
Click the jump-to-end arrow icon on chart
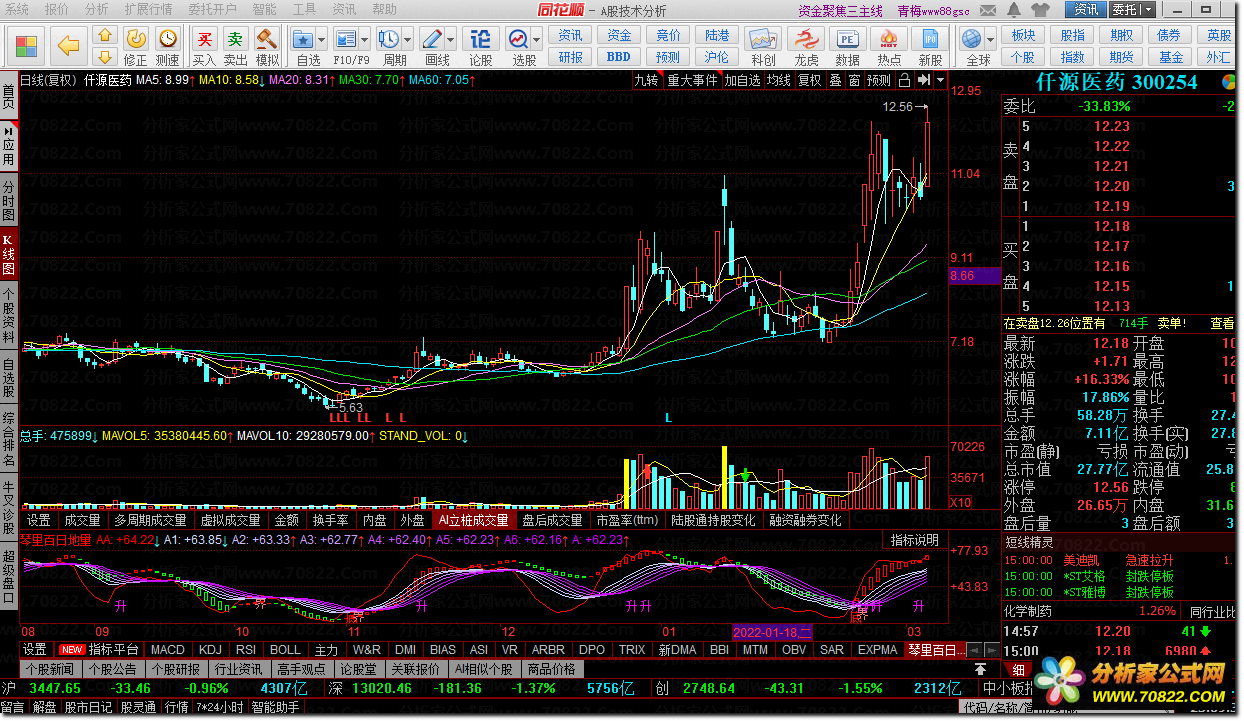(x=923, y=80)
